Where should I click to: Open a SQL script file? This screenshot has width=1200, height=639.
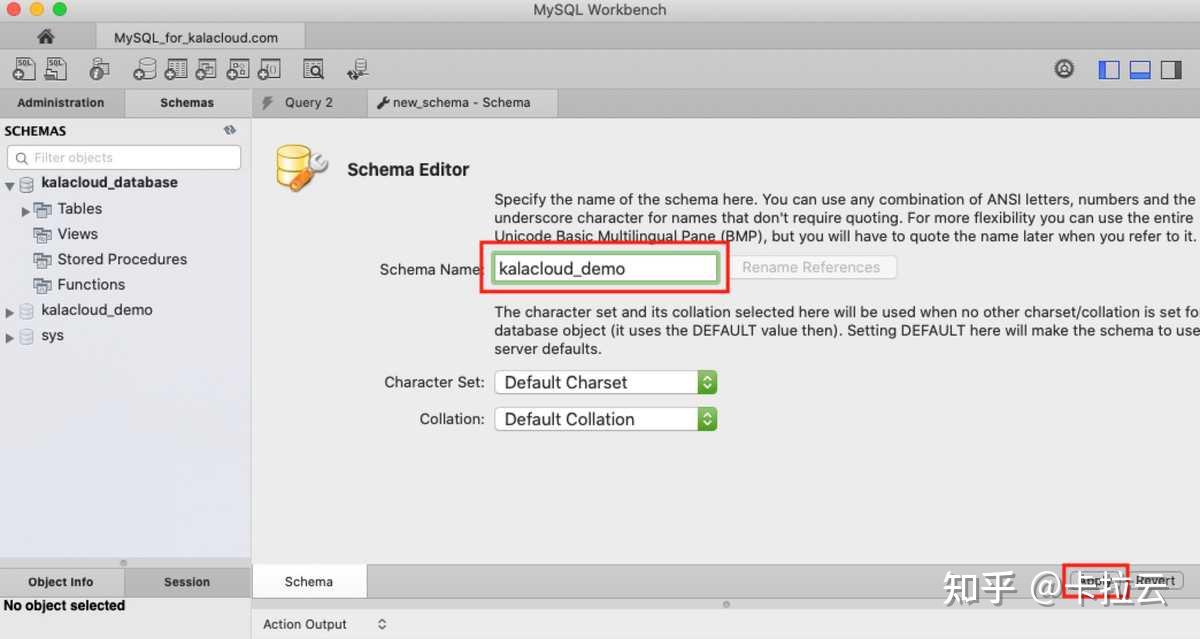[x=55, y=68]
